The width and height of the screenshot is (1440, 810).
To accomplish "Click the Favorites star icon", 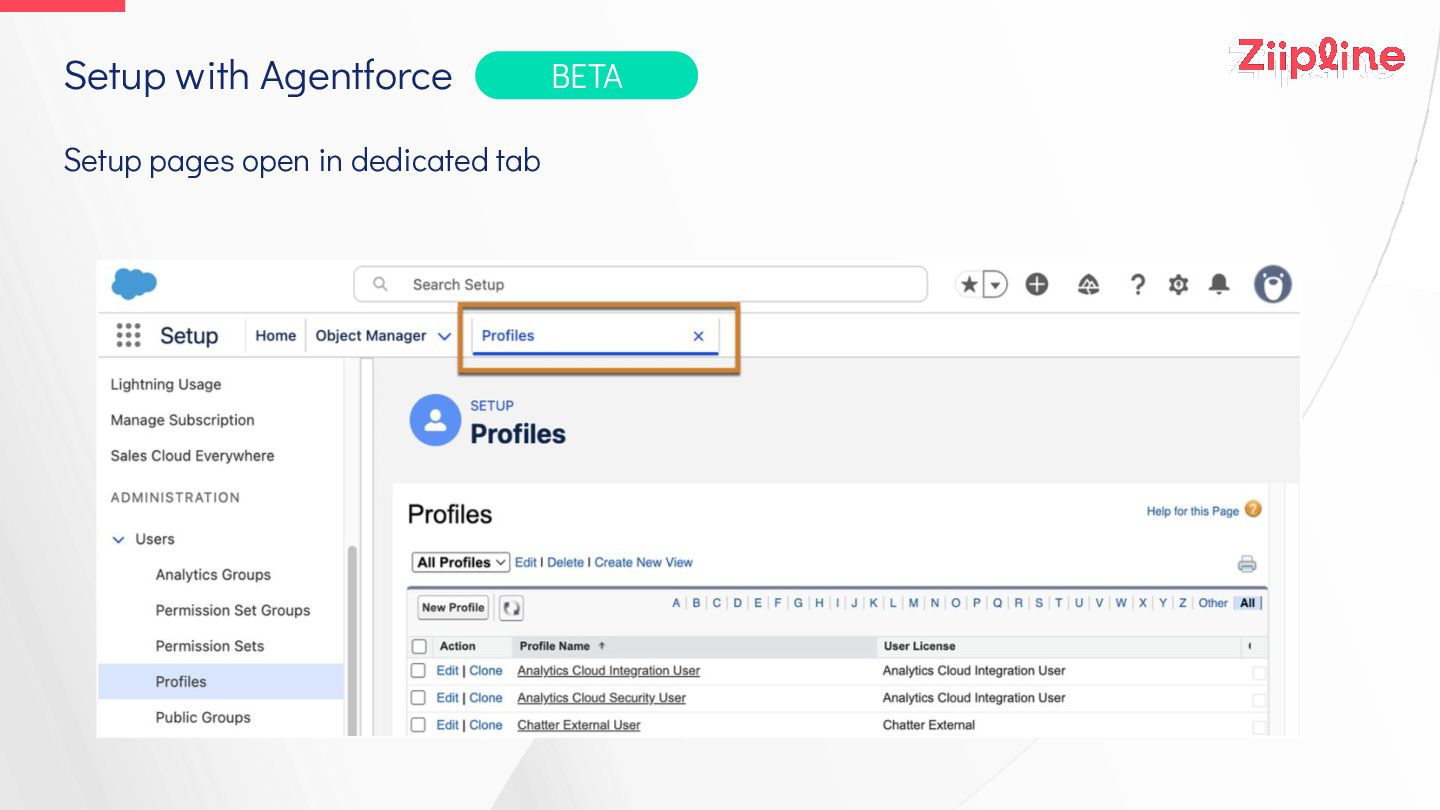I will click(x=969, y=285).
